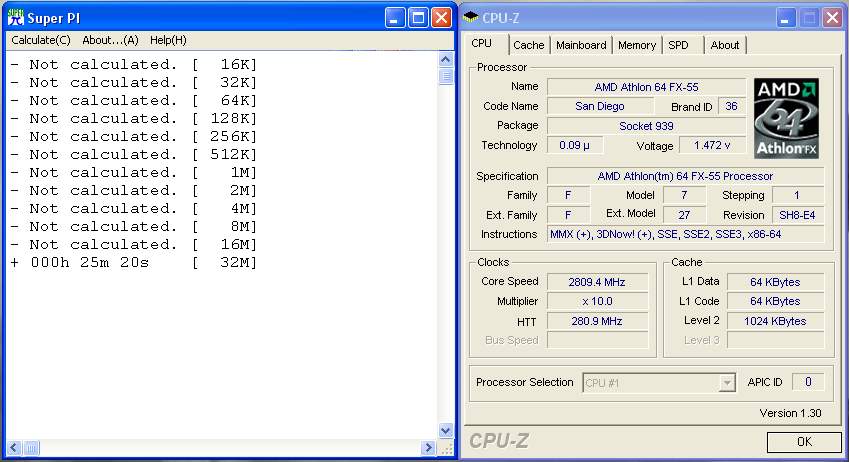Open the About...(A) menu in Super PI

110,40
